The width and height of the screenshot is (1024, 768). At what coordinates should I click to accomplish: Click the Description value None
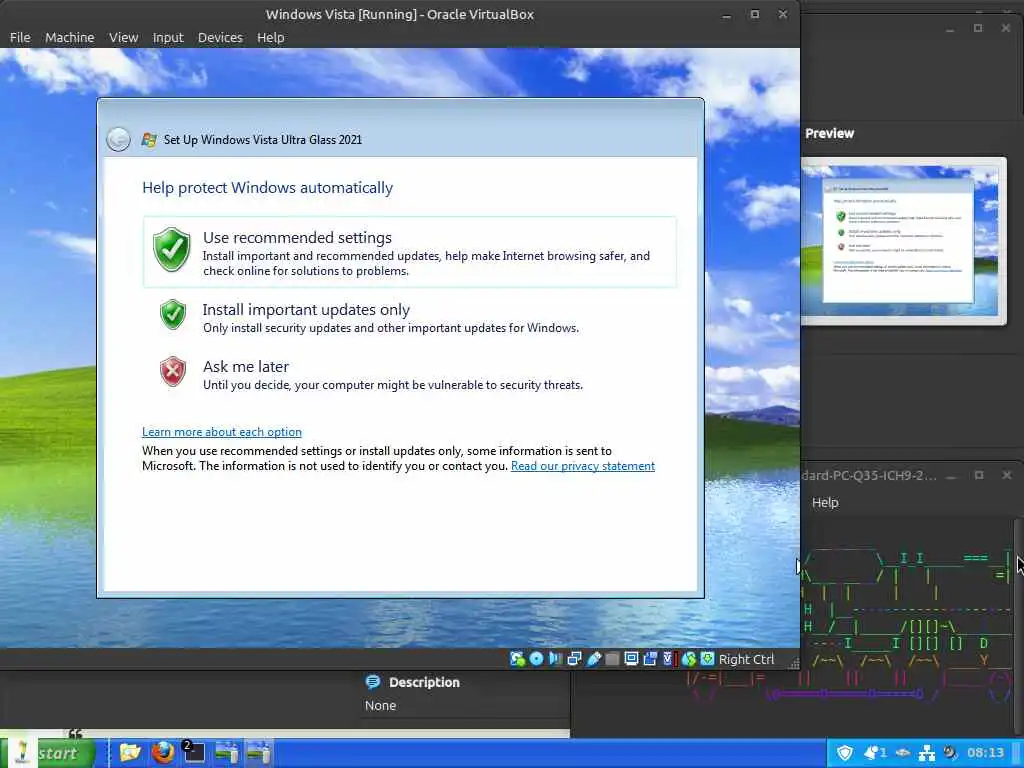[x=380, y=705]
